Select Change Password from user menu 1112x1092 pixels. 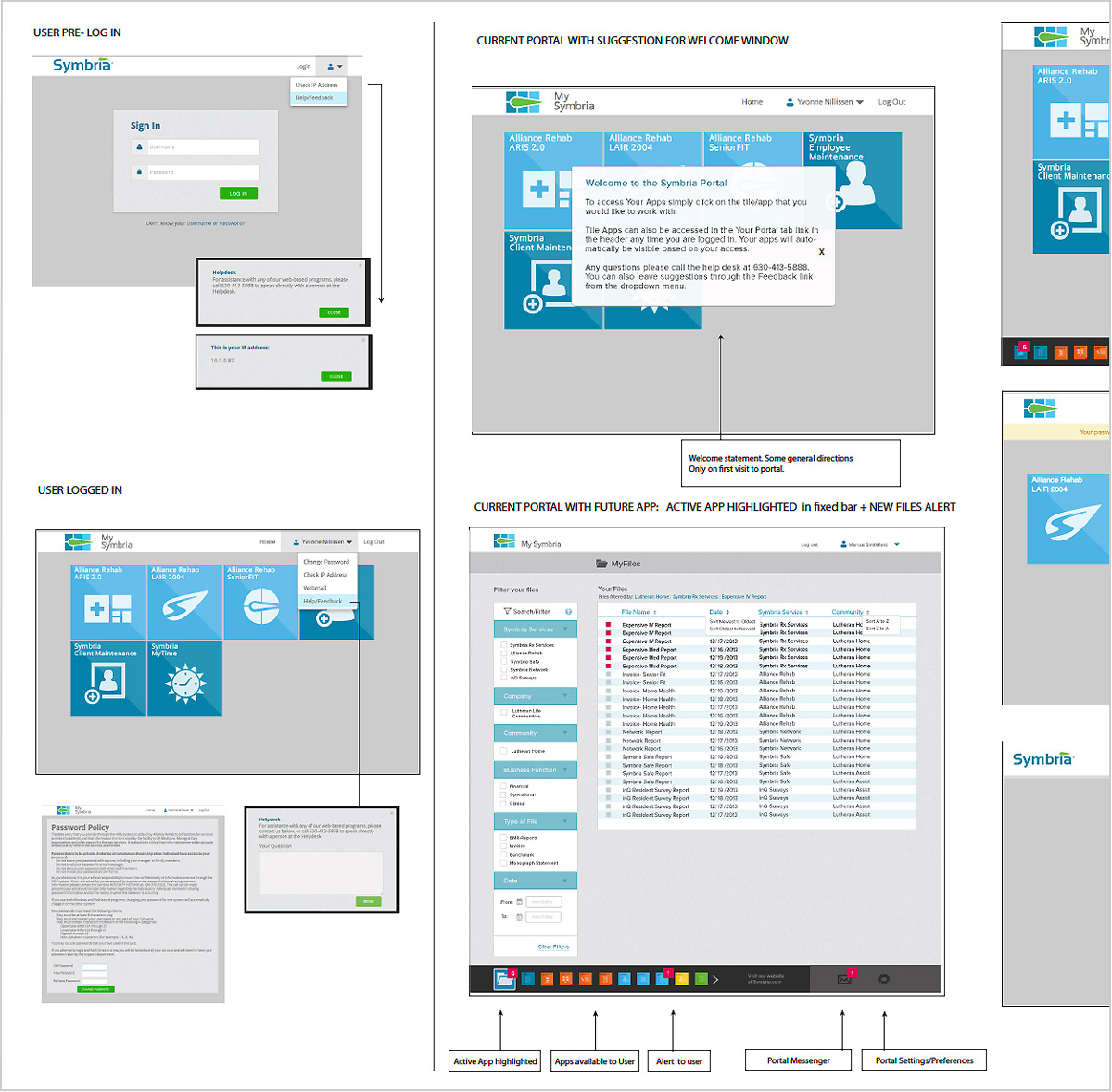[x=326, y=562]
